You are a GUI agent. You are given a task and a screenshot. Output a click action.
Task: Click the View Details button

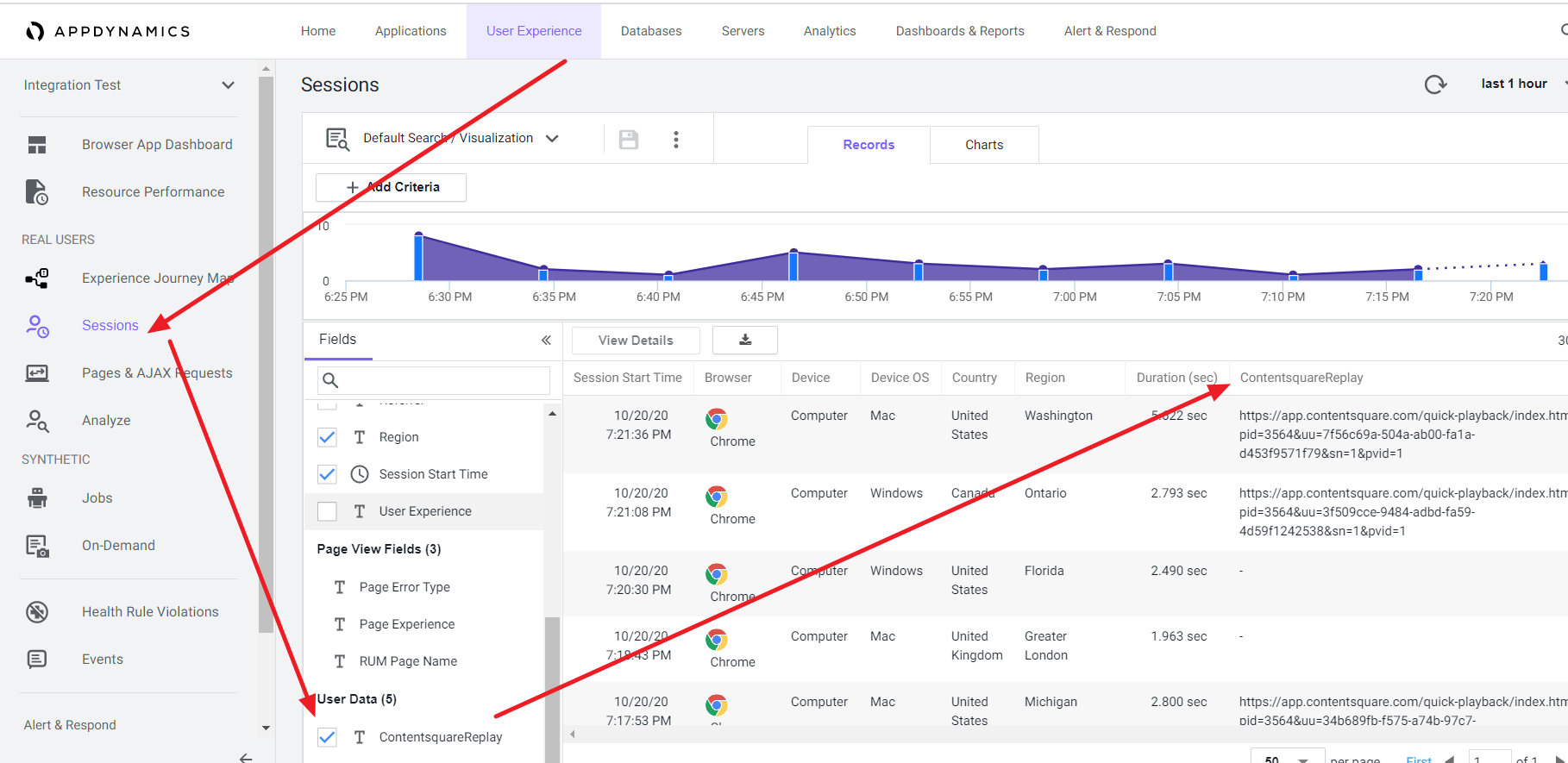pyautogui.click(x=636, y=340)
